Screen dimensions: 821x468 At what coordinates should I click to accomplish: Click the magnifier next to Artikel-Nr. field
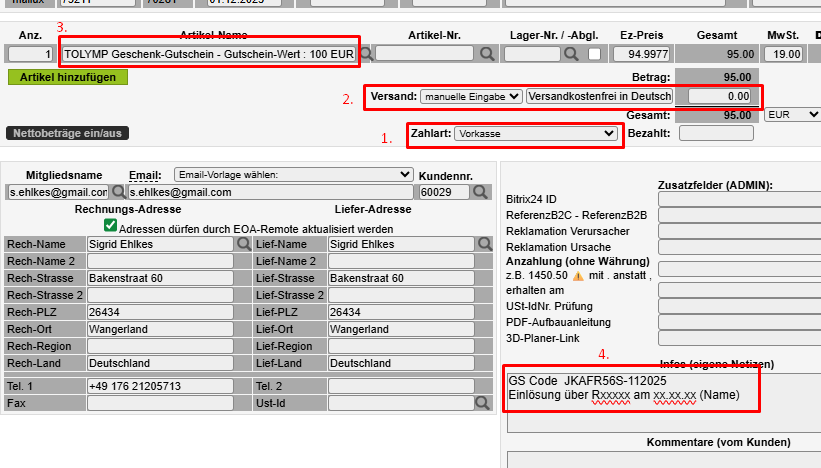coord(487,53)
